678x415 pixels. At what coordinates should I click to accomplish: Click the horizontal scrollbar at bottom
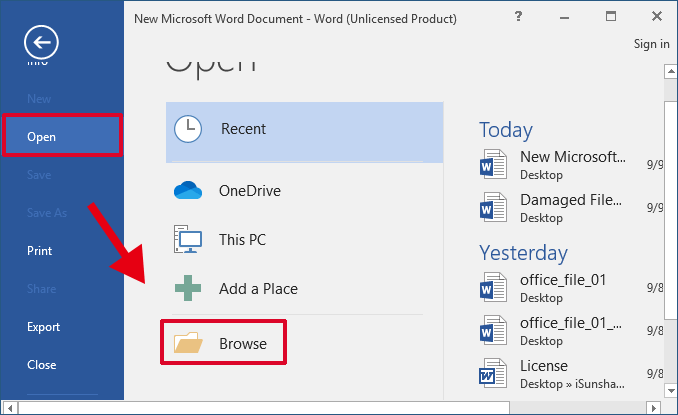[x=300, y=407]
